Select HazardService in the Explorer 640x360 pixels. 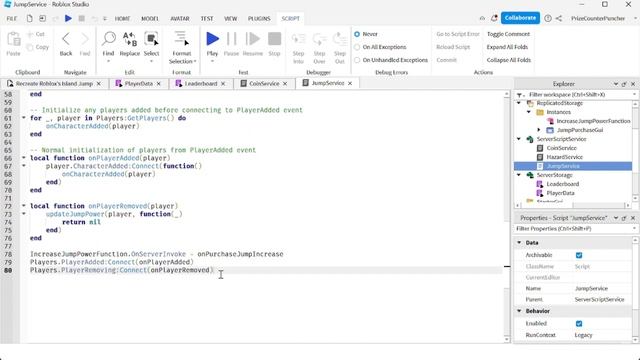click(x=564, y=157)
